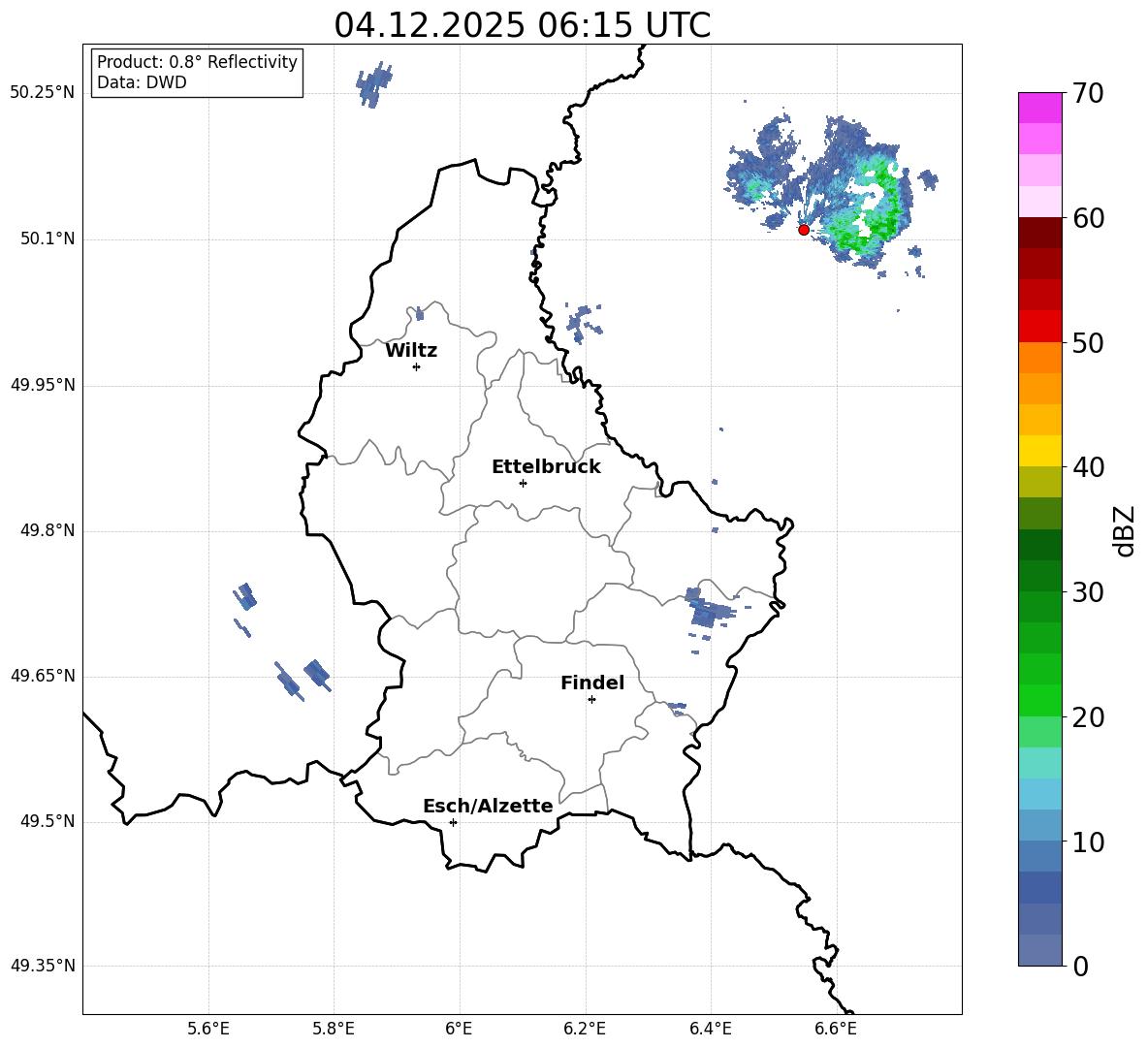
Task: Click the 49.95°N latitude label
Action: 43,385
